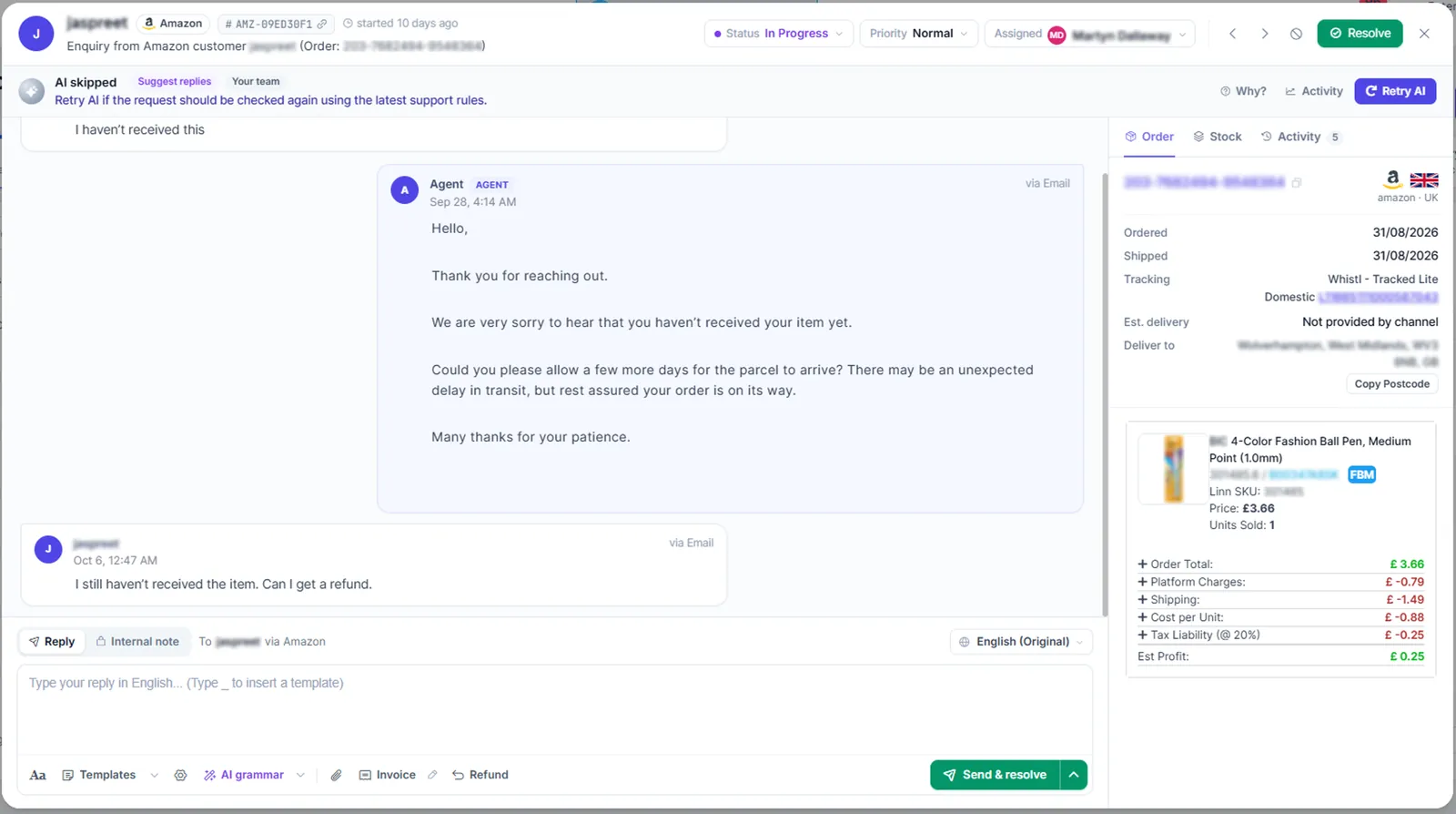Click the Copy Postcode button
This screenshot has height=814, width=1456.
click(x=1391, y=384)
